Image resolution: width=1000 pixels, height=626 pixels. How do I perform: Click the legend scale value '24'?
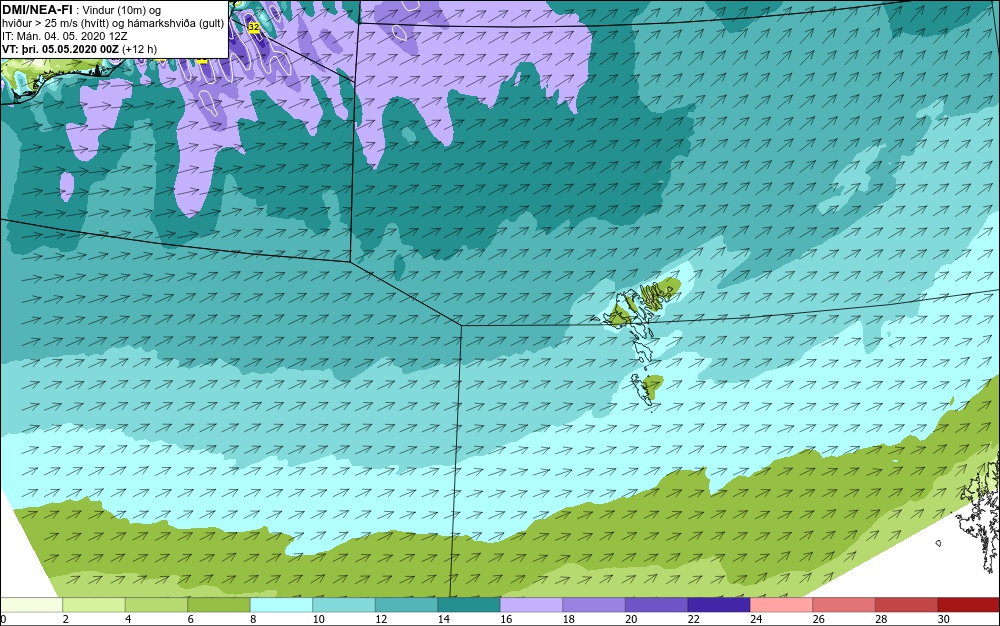click(756, 619)
